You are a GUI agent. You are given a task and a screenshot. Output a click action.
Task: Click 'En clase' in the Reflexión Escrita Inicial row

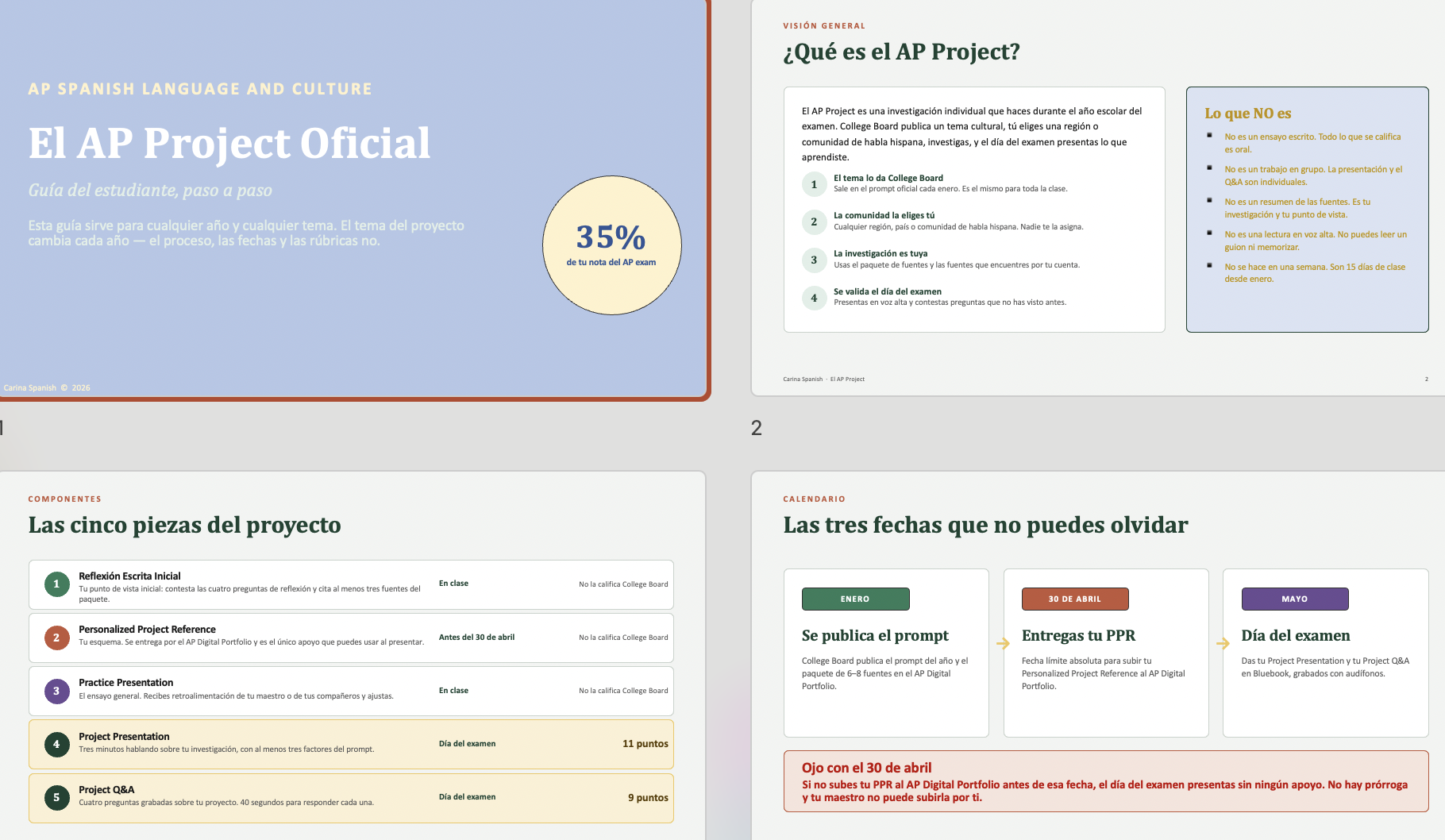tap(453, 584)
